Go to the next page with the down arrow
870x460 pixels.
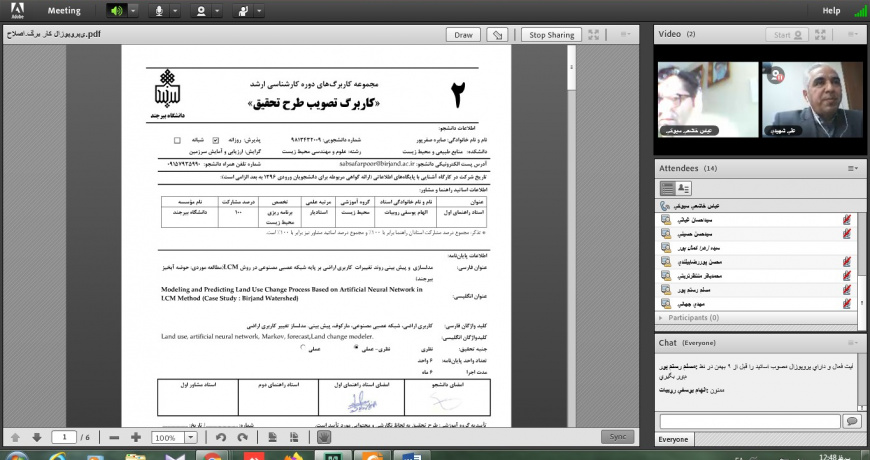click(x=37, y=437)
